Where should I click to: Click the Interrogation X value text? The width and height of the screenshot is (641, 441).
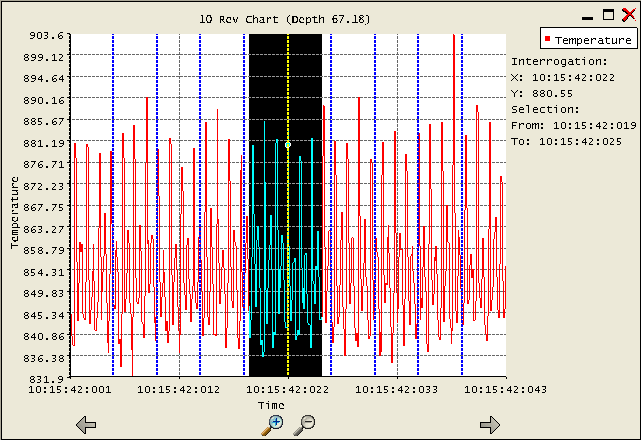(573, 77)
